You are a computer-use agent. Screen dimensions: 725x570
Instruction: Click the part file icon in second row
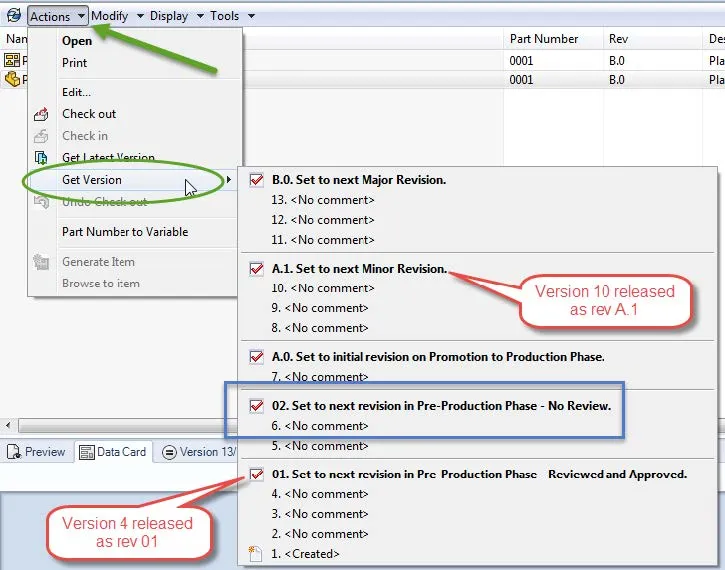(x=12, y=79)
